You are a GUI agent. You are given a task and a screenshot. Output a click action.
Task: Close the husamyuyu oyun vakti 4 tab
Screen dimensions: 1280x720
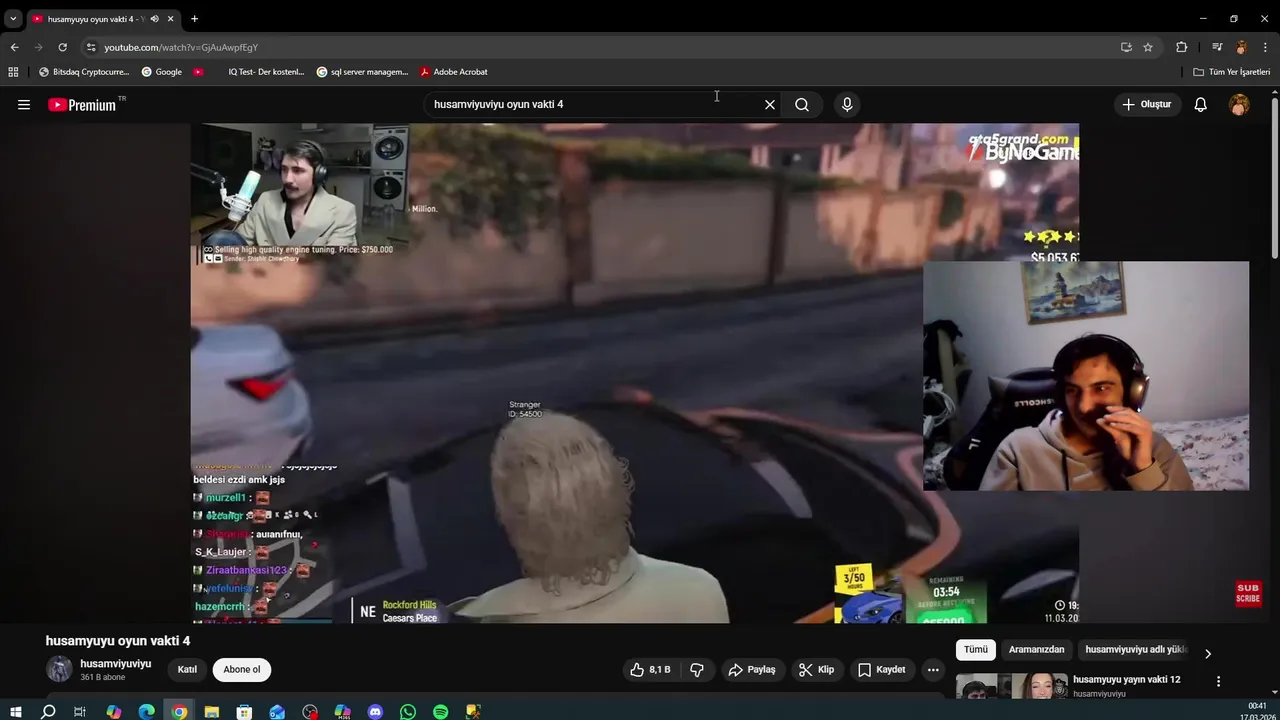(x=171, y=19)
